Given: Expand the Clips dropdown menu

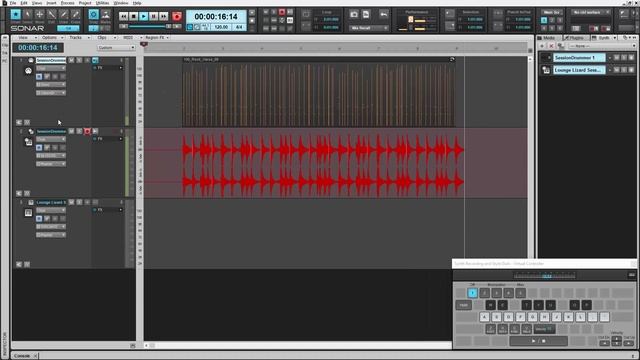Looking at the screenshot, I should [106, 38].
